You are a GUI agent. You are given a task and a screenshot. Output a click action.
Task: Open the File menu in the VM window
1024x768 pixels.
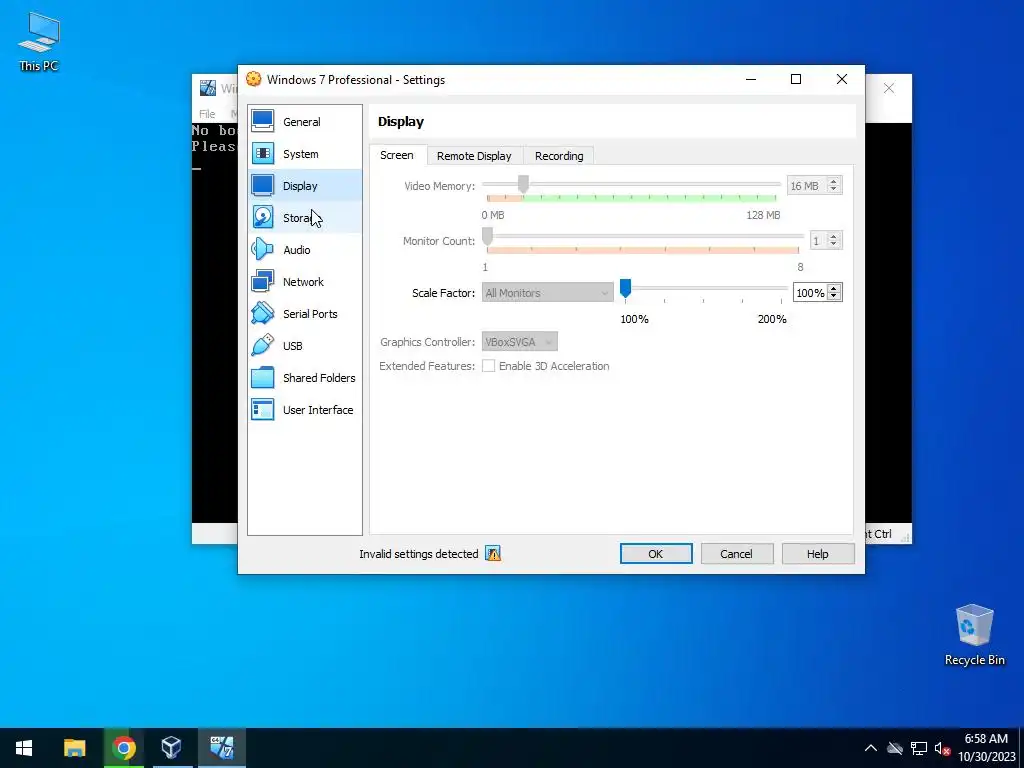(x=207, y=114)
